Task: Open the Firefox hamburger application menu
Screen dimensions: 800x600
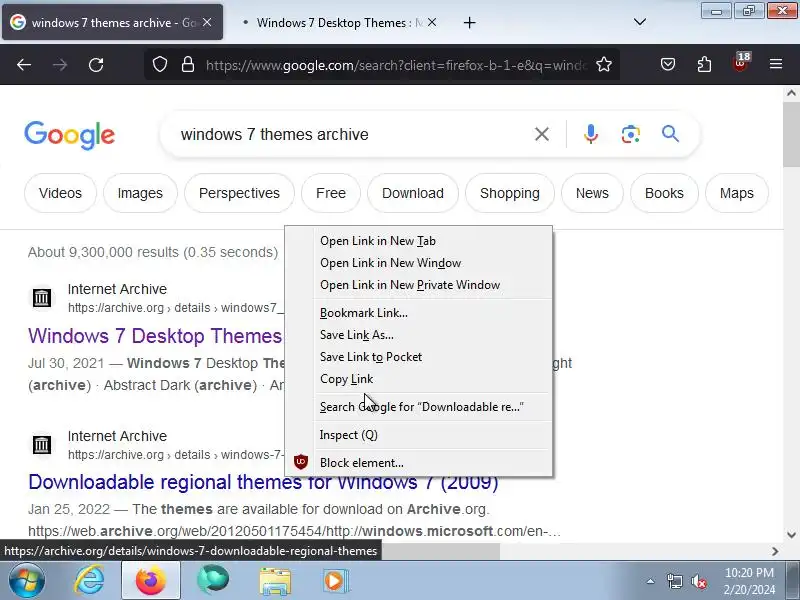Action: (x=776, y=65)
